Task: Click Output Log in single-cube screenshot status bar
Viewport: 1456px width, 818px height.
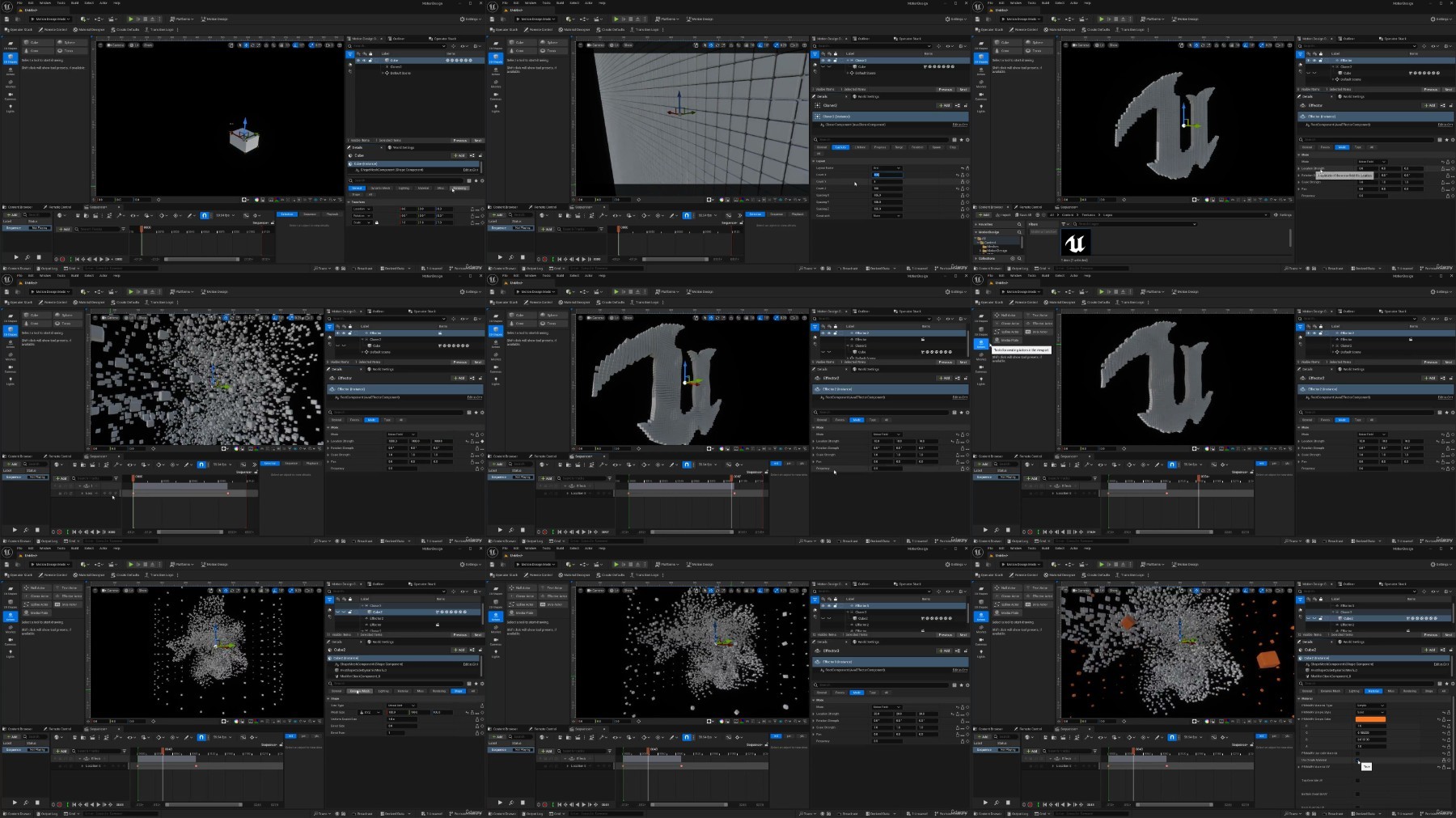Action: [x=47, y=269]
